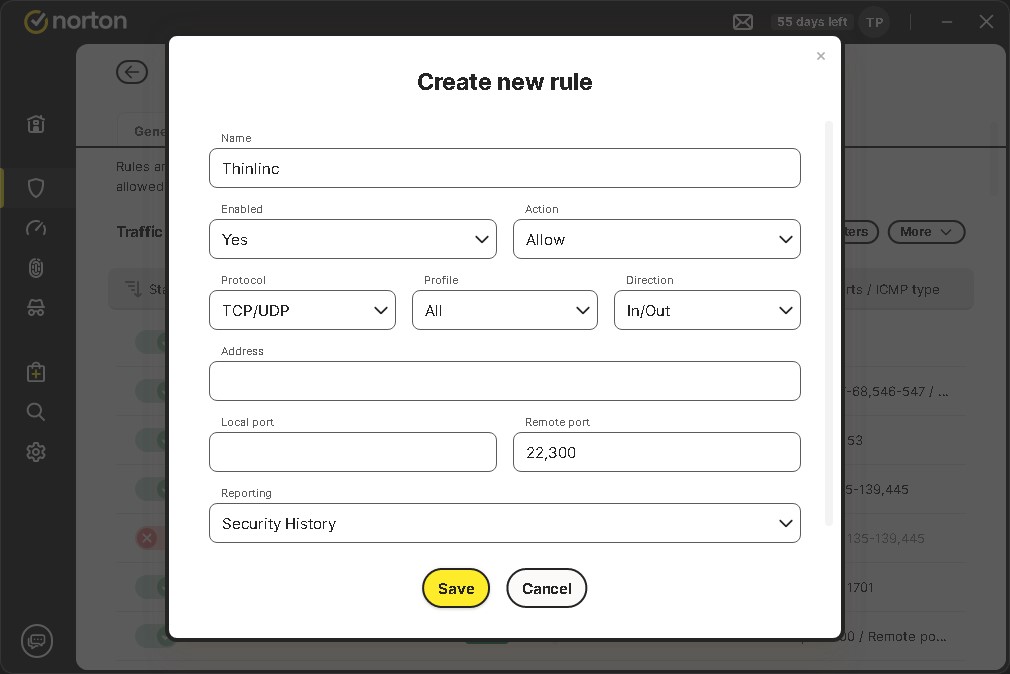Image resolution: width=1010 pixels, height=674 pixels.
Task: Close the Create new rule dialog
Action: point(821,56)
